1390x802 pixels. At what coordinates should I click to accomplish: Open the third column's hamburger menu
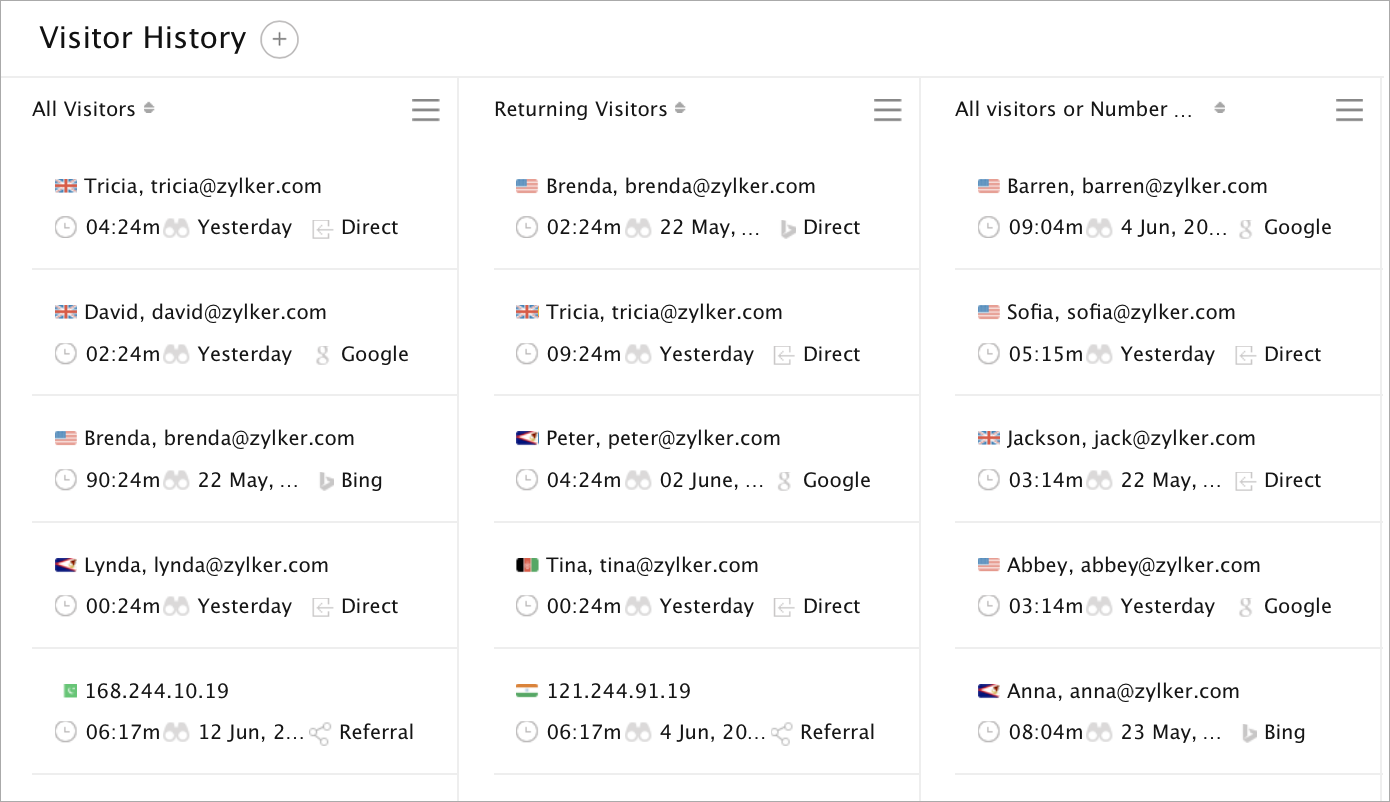[x=1349, y=110]
